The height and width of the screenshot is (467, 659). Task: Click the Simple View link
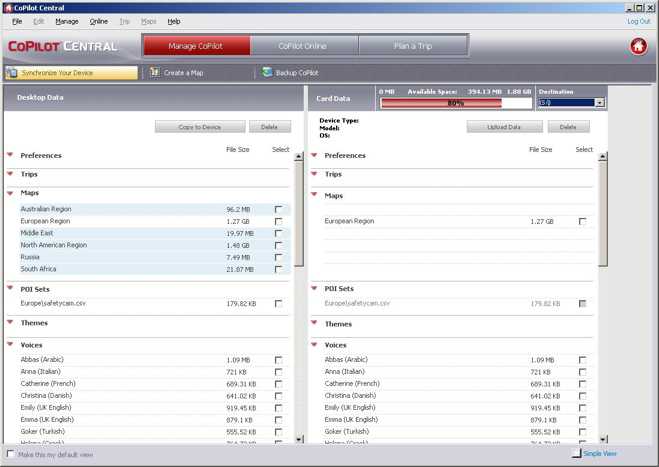point(600,454)
